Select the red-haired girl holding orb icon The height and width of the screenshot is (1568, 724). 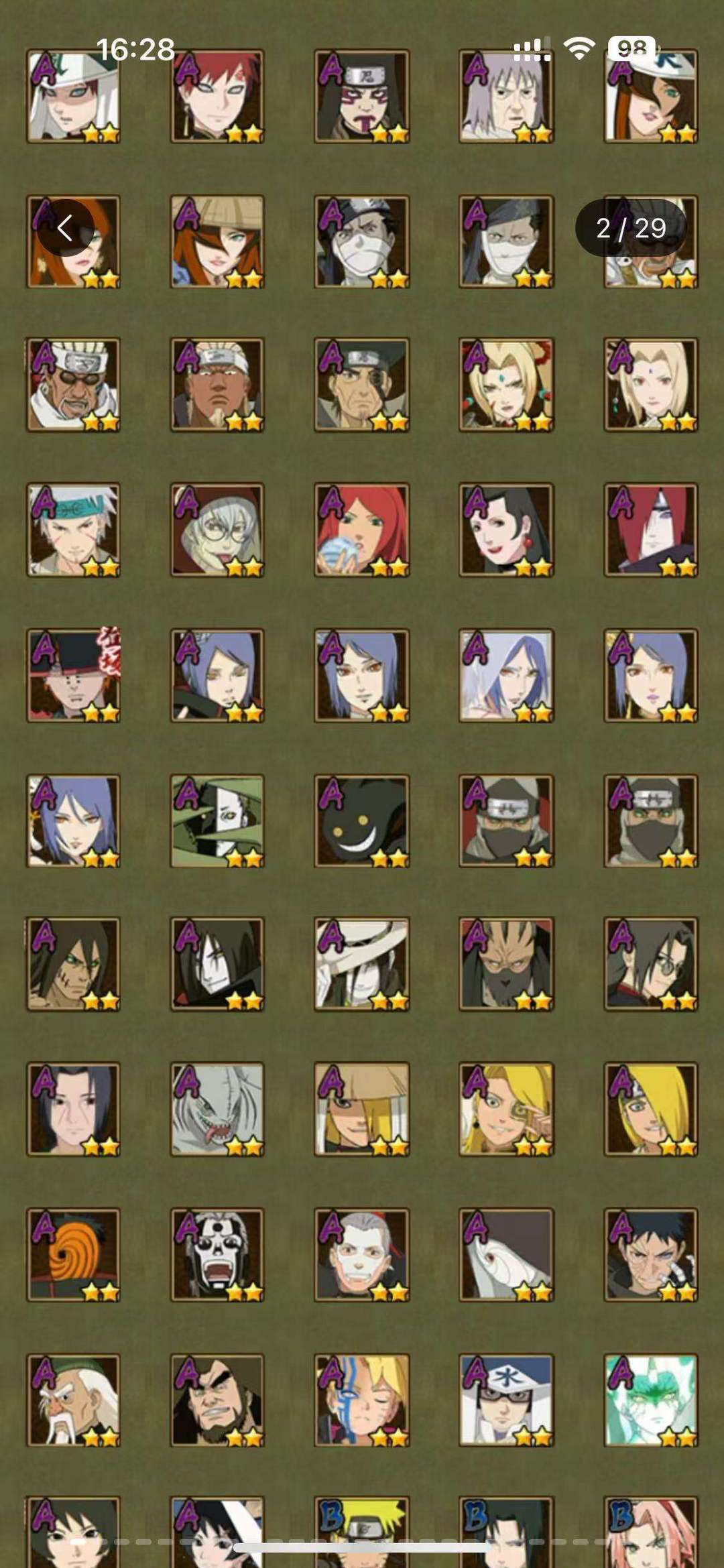361,530
